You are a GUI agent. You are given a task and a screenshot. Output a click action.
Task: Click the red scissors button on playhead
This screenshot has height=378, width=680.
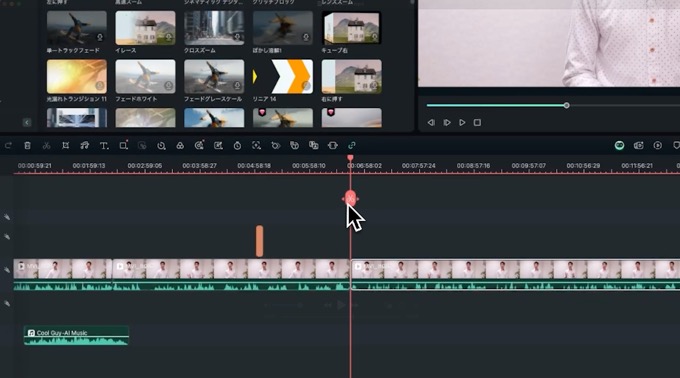tap(350, 199)
